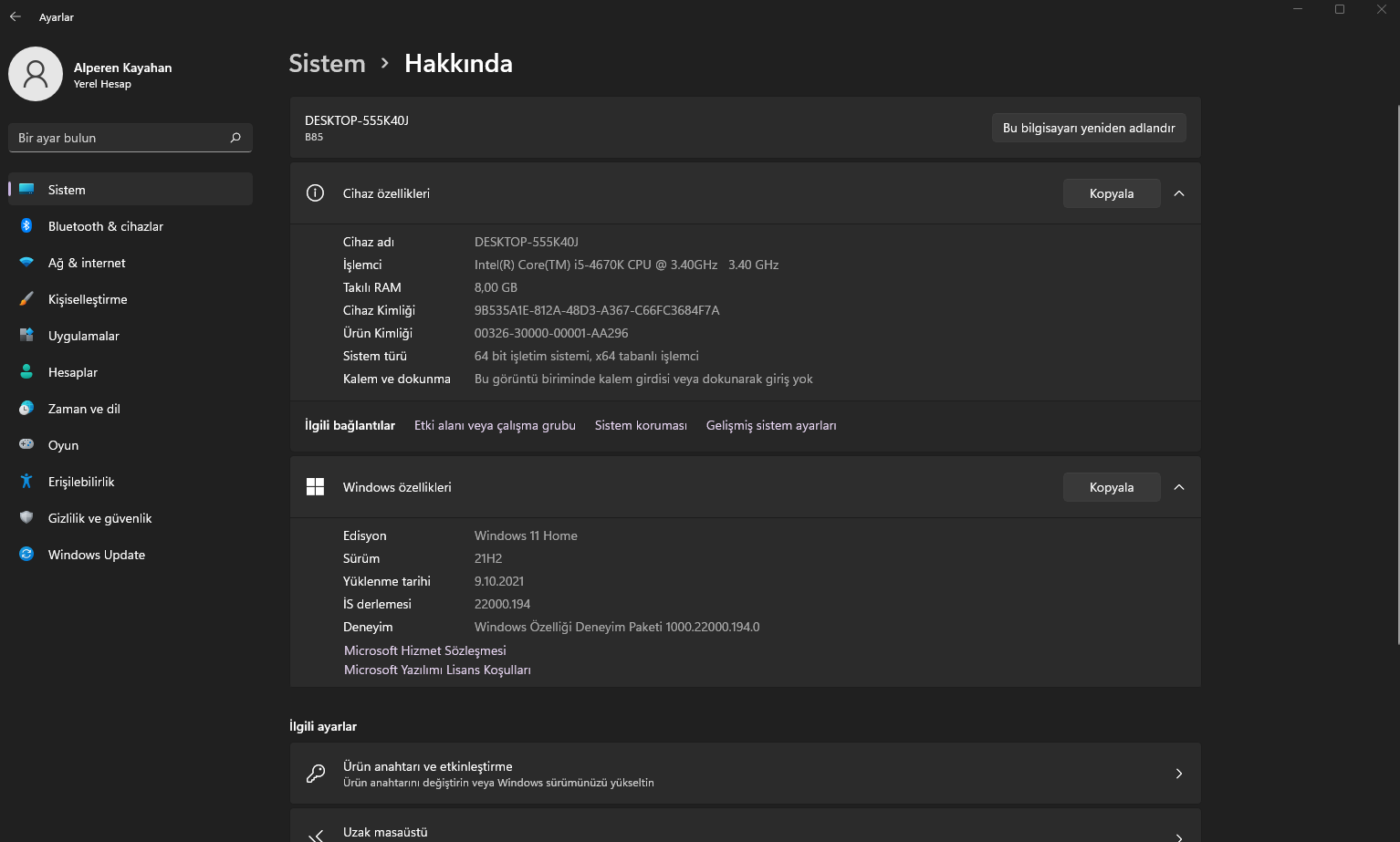Viewport: 1400px width, 842px height.
Task: Open Zaman ve dil globe icon
Action: click(27, 409)
